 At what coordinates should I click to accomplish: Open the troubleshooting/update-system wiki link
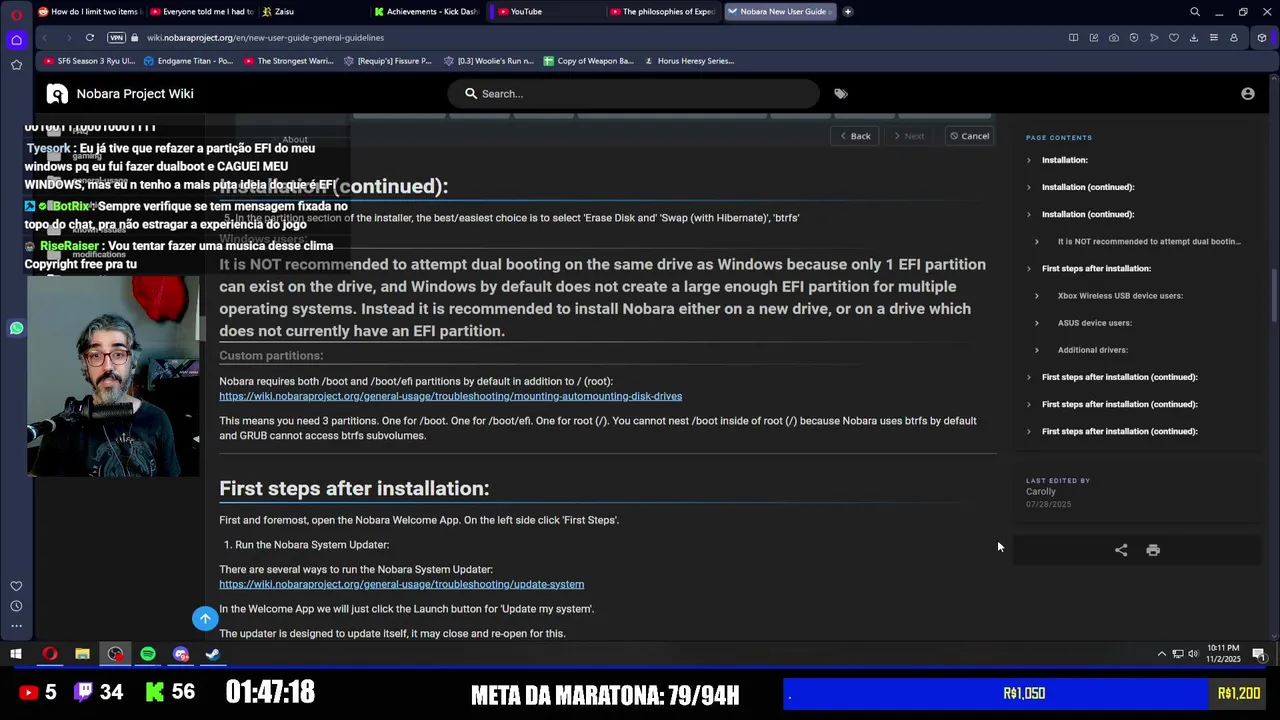(401, 585)
